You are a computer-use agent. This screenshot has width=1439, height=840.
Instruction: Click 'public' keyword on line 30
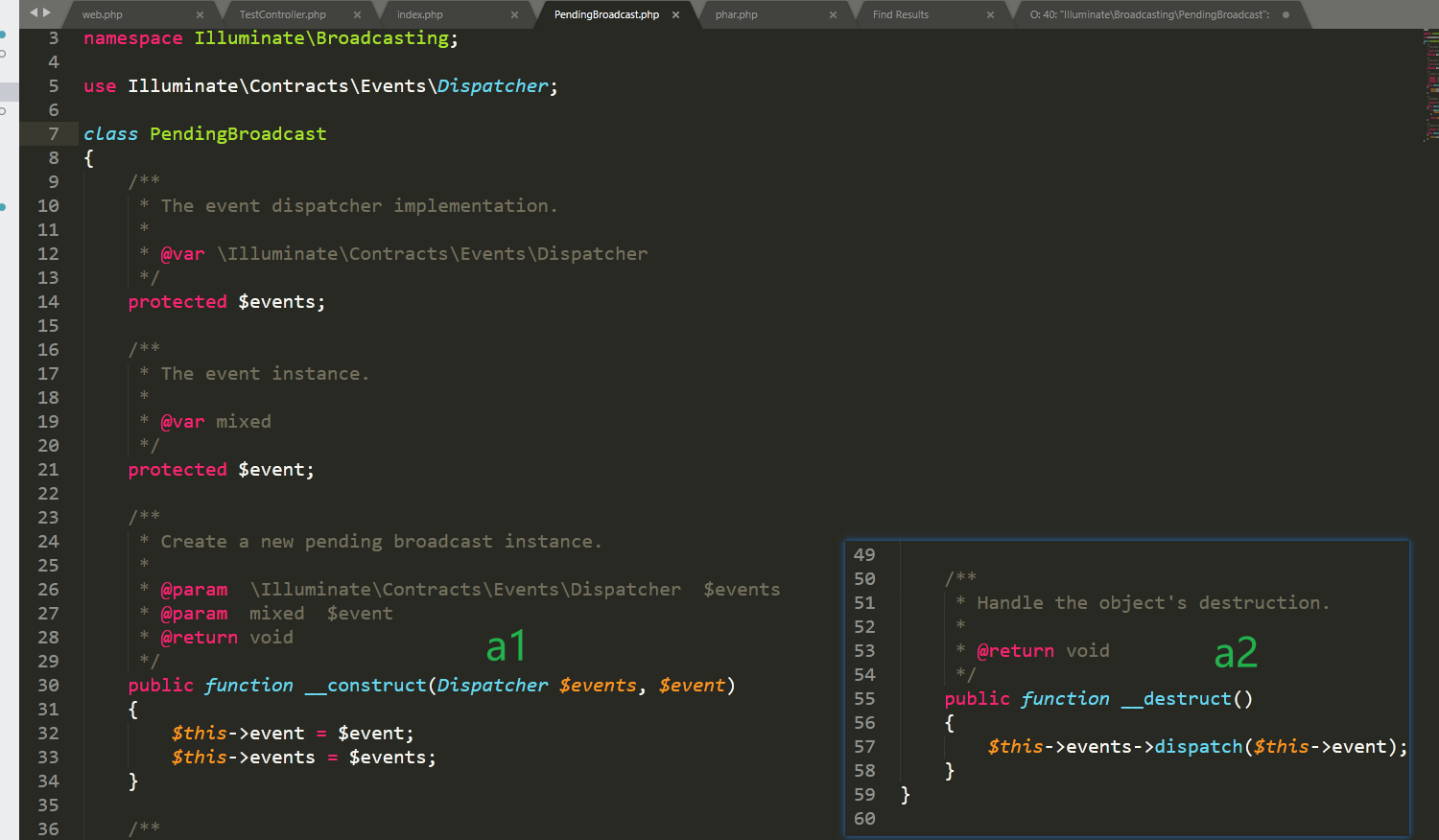point(161,686)
